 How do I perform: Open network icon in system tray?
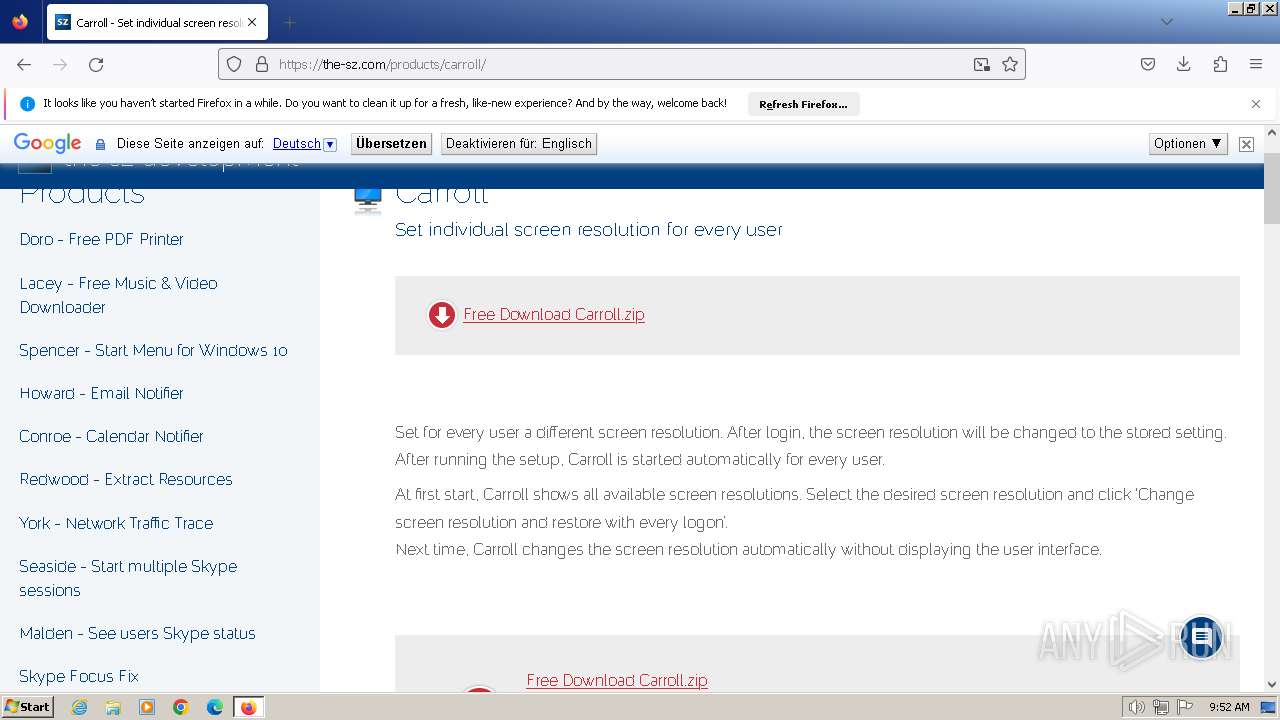click(1160, 707)
